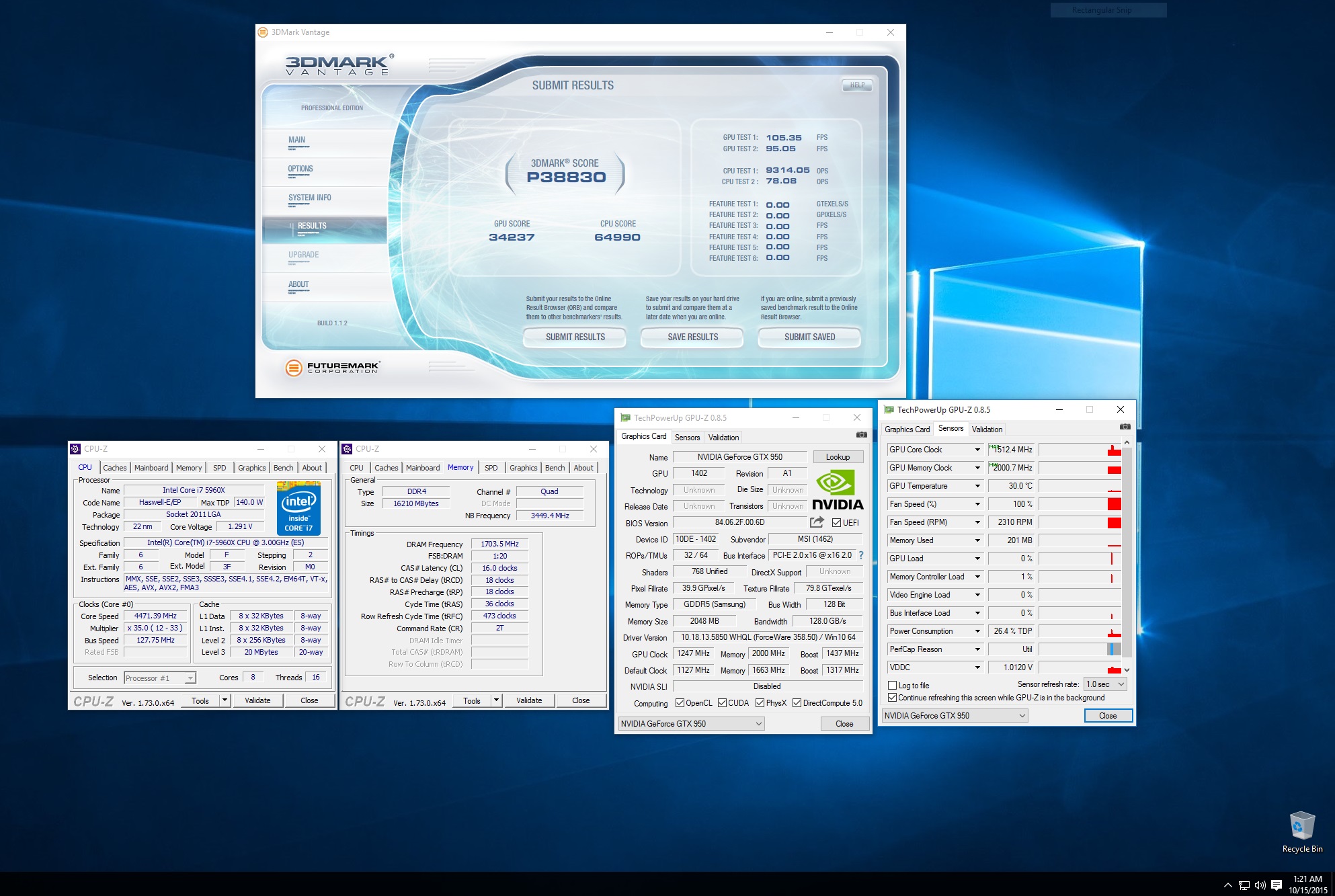
Task: Open ABOUT in 3DMark Vantage menu
Action: click(x=298, y=284)
